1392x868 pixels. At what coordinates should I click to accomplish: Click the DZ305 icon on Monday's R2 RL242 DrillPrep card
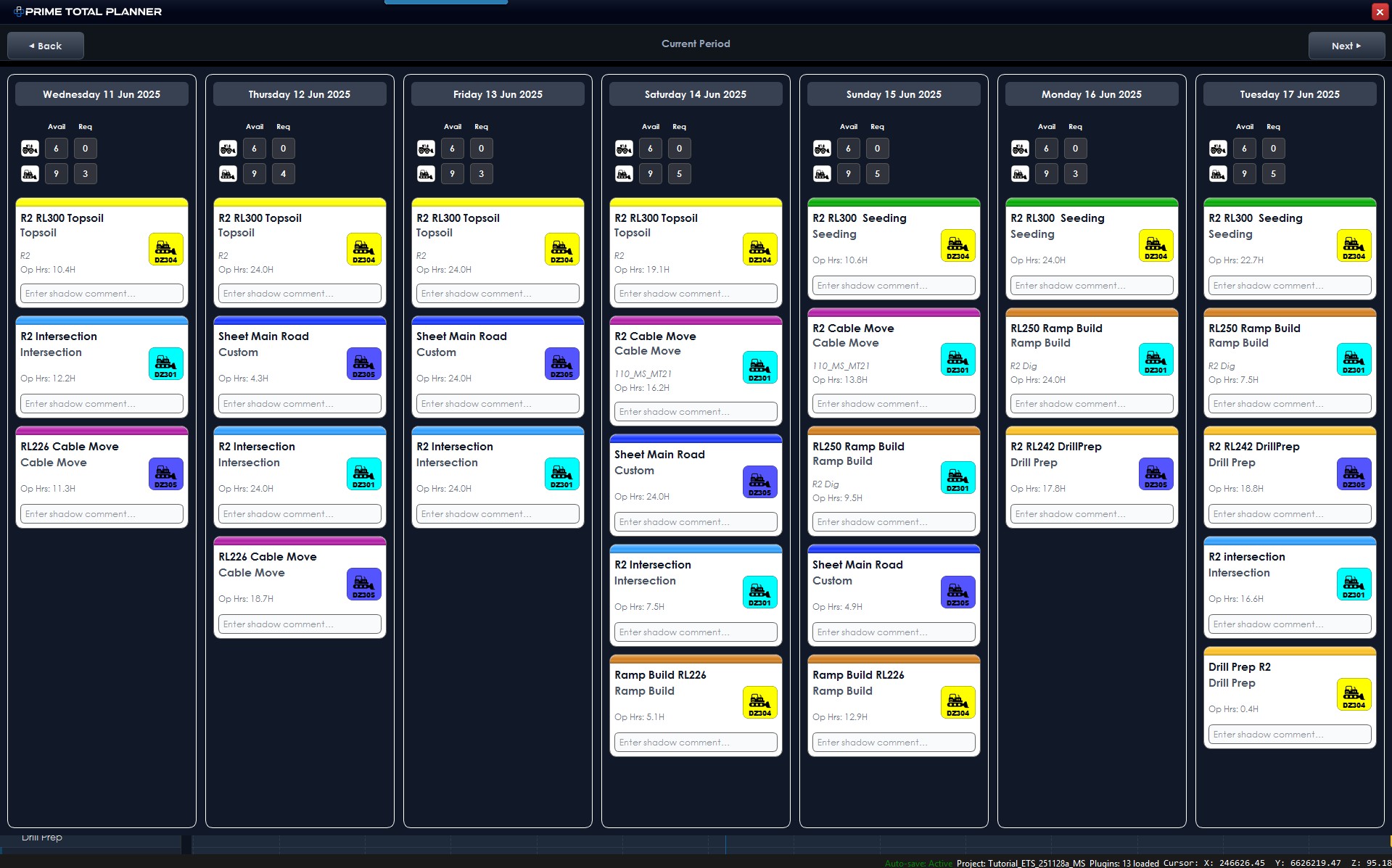coord(1156,474)
